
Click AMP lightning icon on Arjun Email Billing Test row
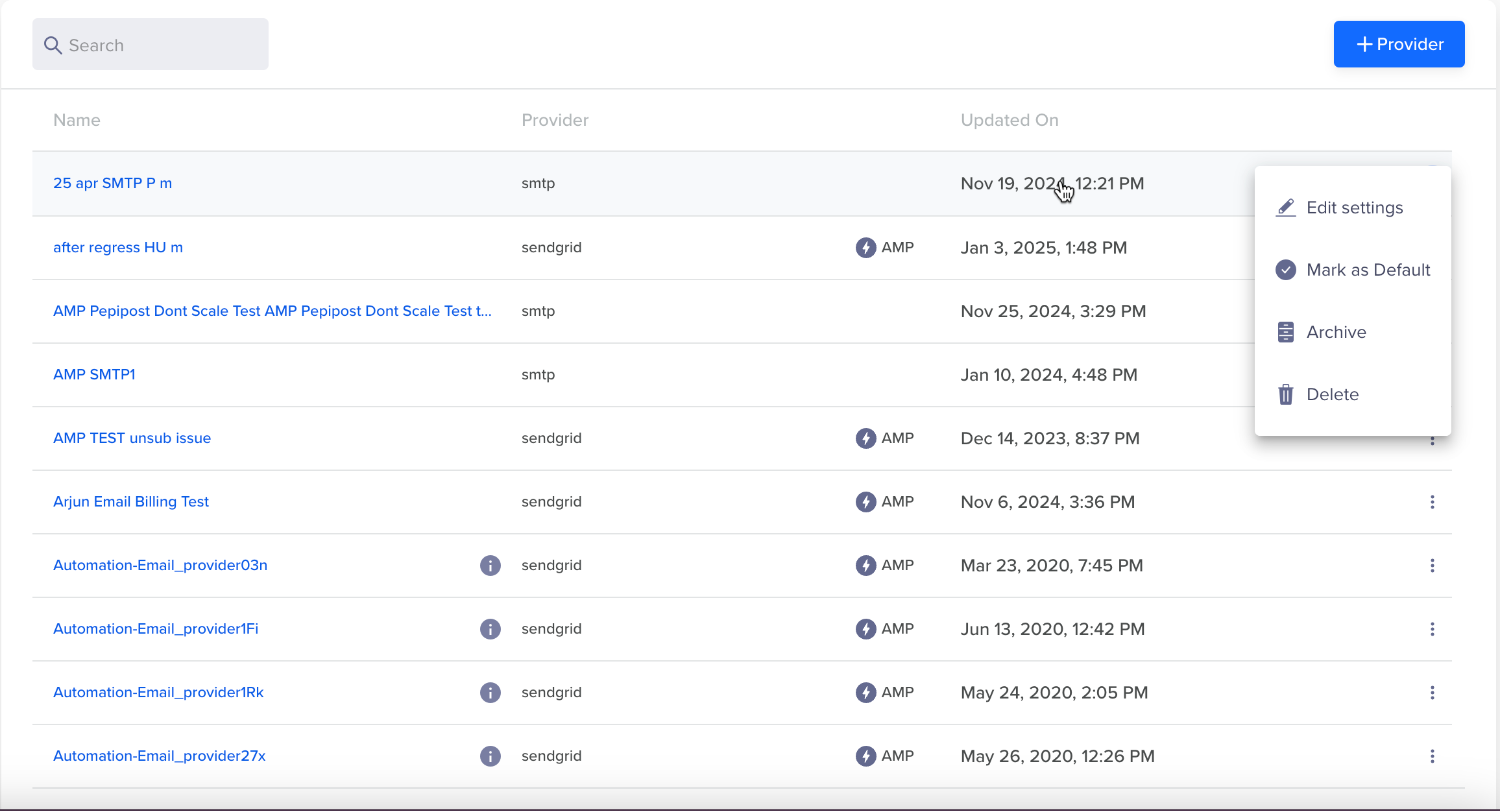tap(865, 502)
